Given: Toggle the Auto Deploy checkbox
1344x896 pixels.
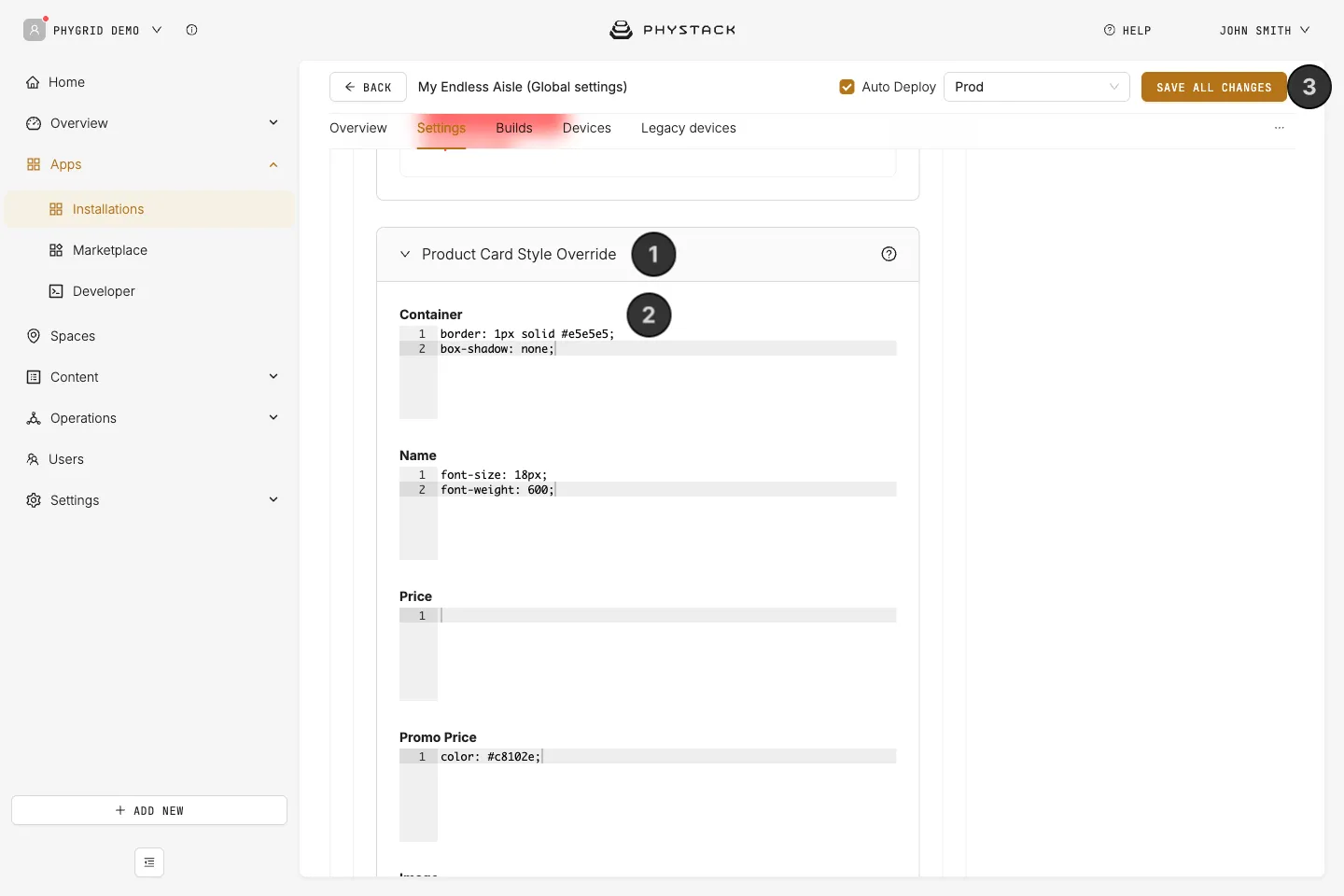Looking at the screenshot, I should [x=847, y=87].
